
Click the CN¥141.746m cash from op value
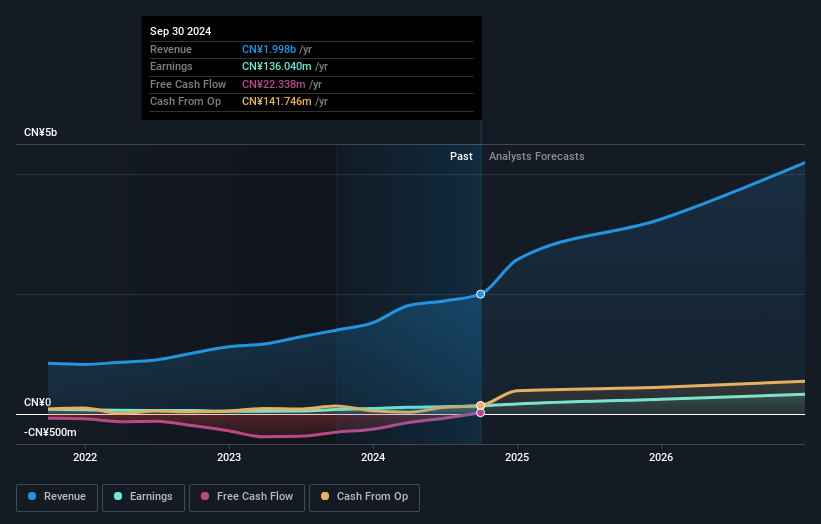point(276,102)
